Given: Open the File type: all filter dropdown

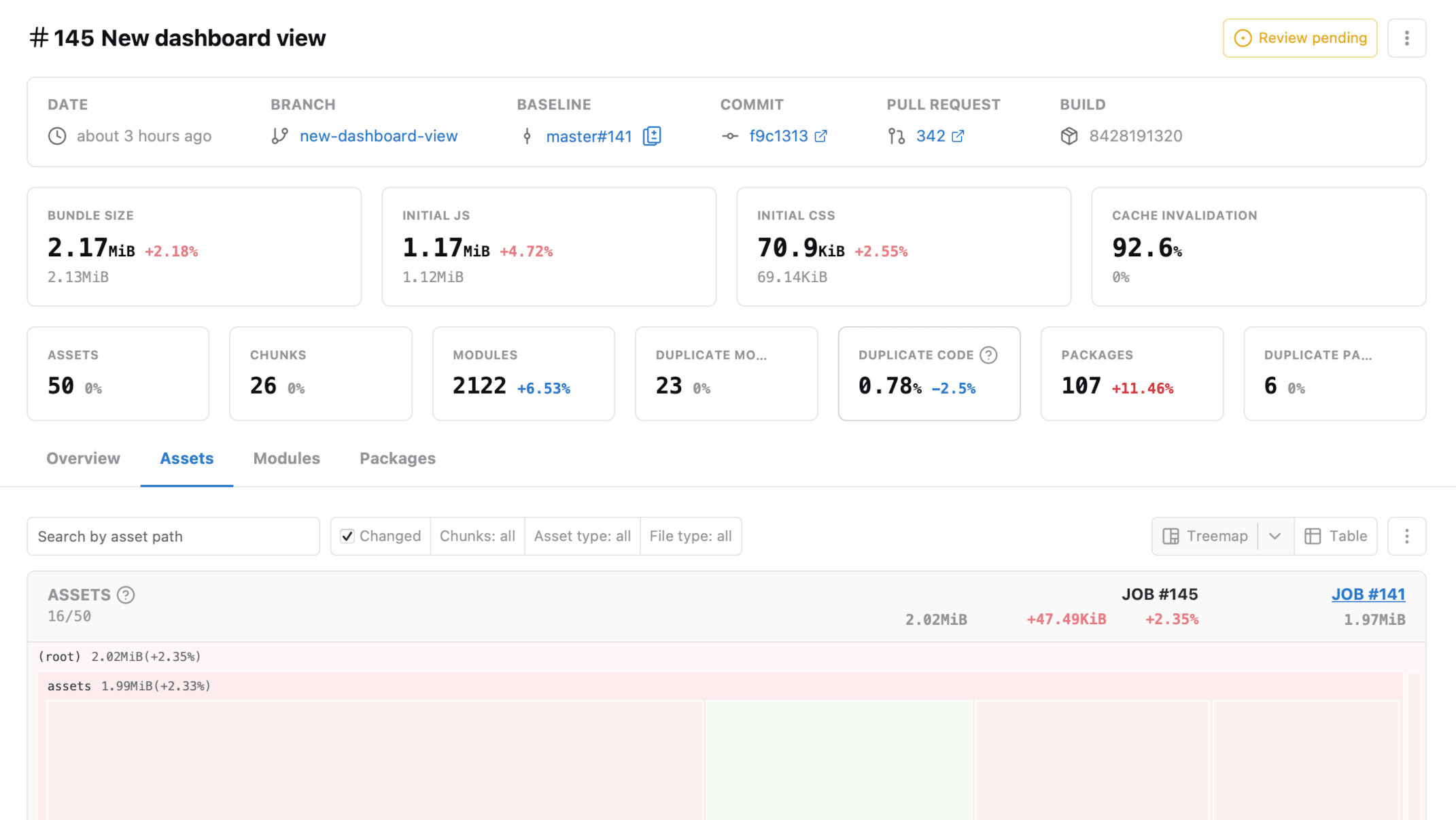Looking at the screenshot, I should click(690, 536).
